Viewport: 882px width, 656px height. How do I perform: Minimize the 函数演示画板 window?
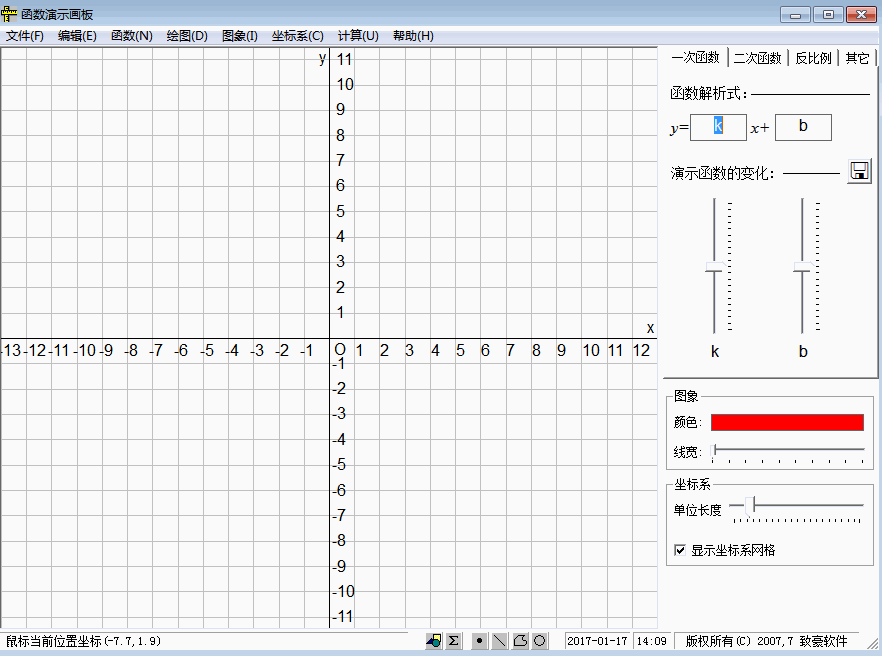(x=795, y=15)
